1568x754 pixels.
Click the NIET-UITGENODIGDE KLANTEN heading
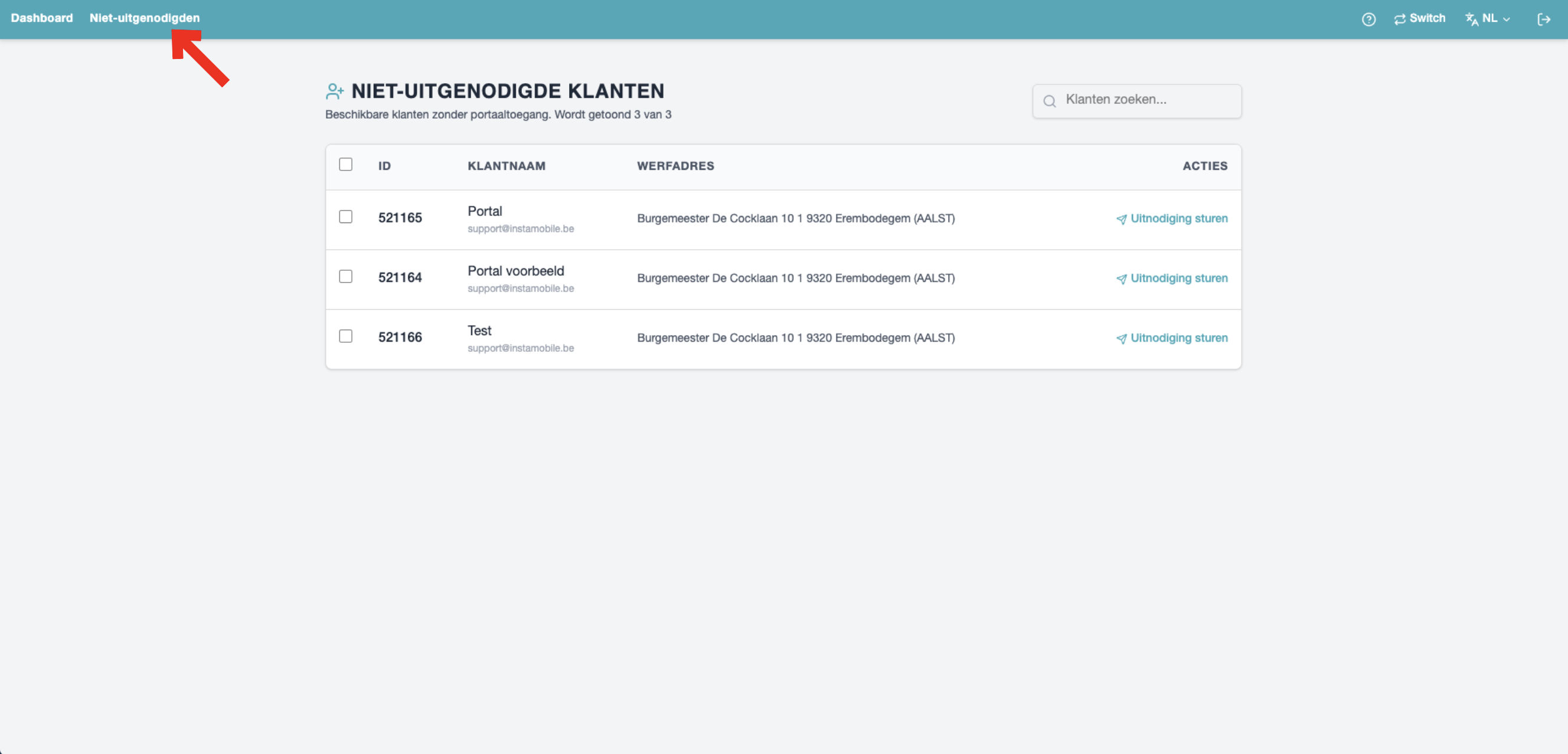508,91
